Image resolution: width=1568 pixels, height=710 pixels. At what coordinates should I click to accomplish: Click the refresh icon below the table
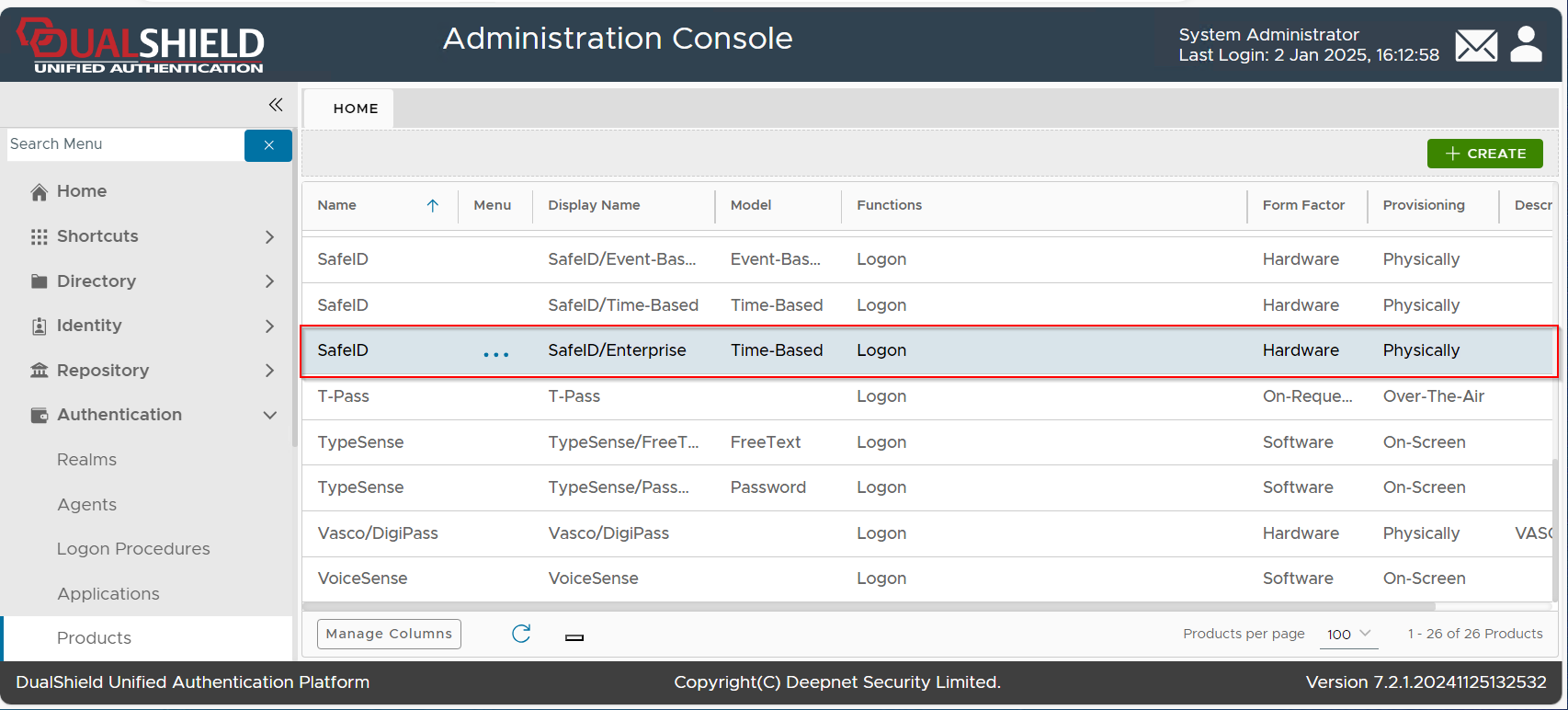tap(521, 634)
